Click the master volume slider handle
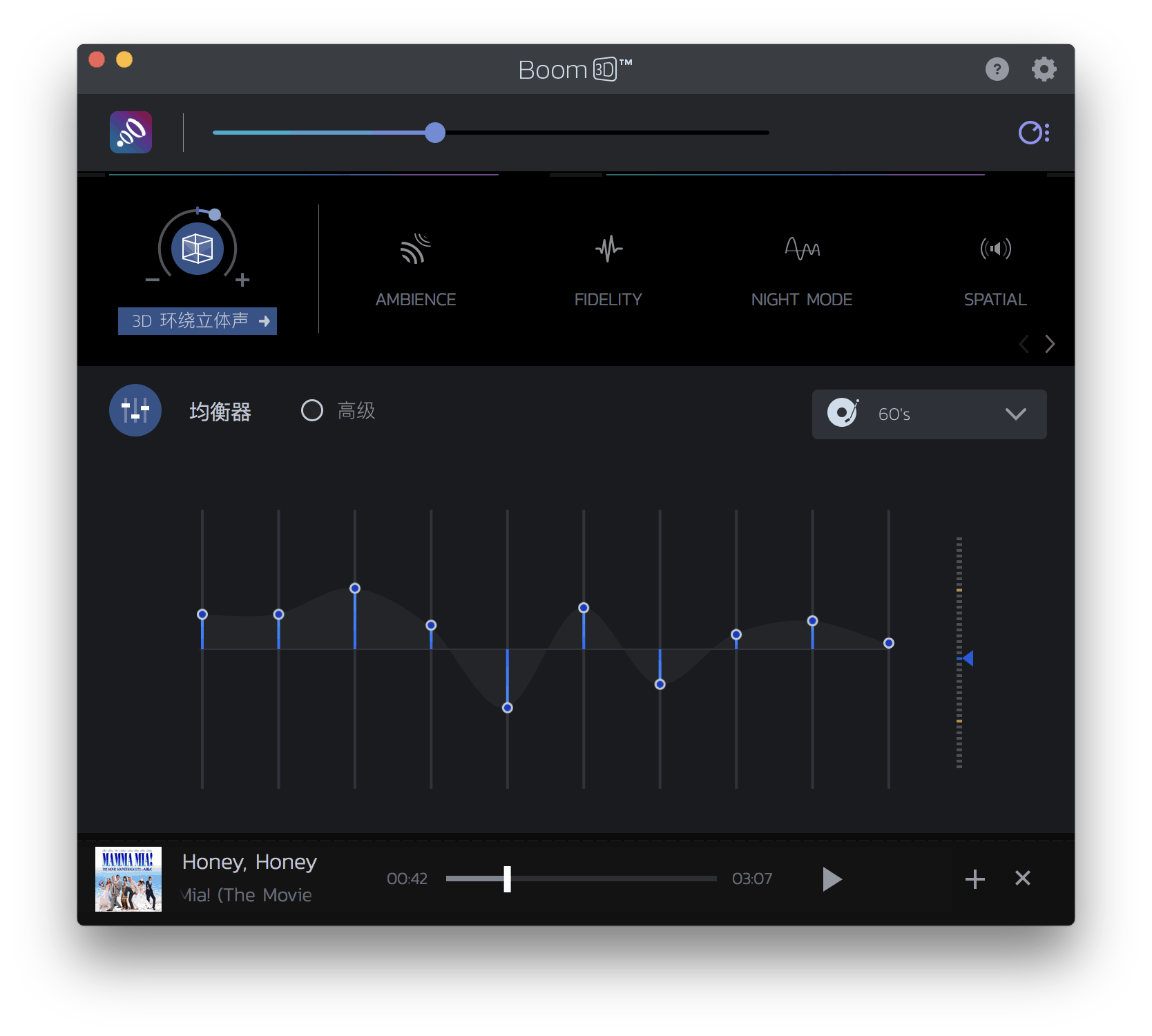 435,133
